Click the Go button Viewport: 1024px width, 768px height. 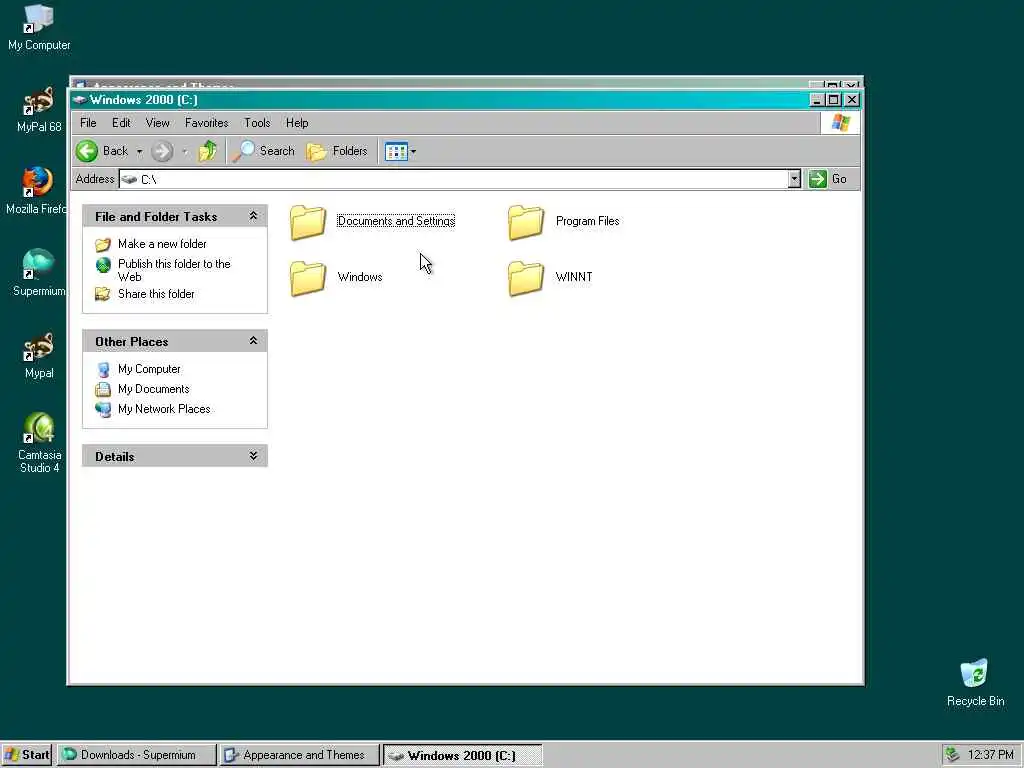[x=827, y=179]
